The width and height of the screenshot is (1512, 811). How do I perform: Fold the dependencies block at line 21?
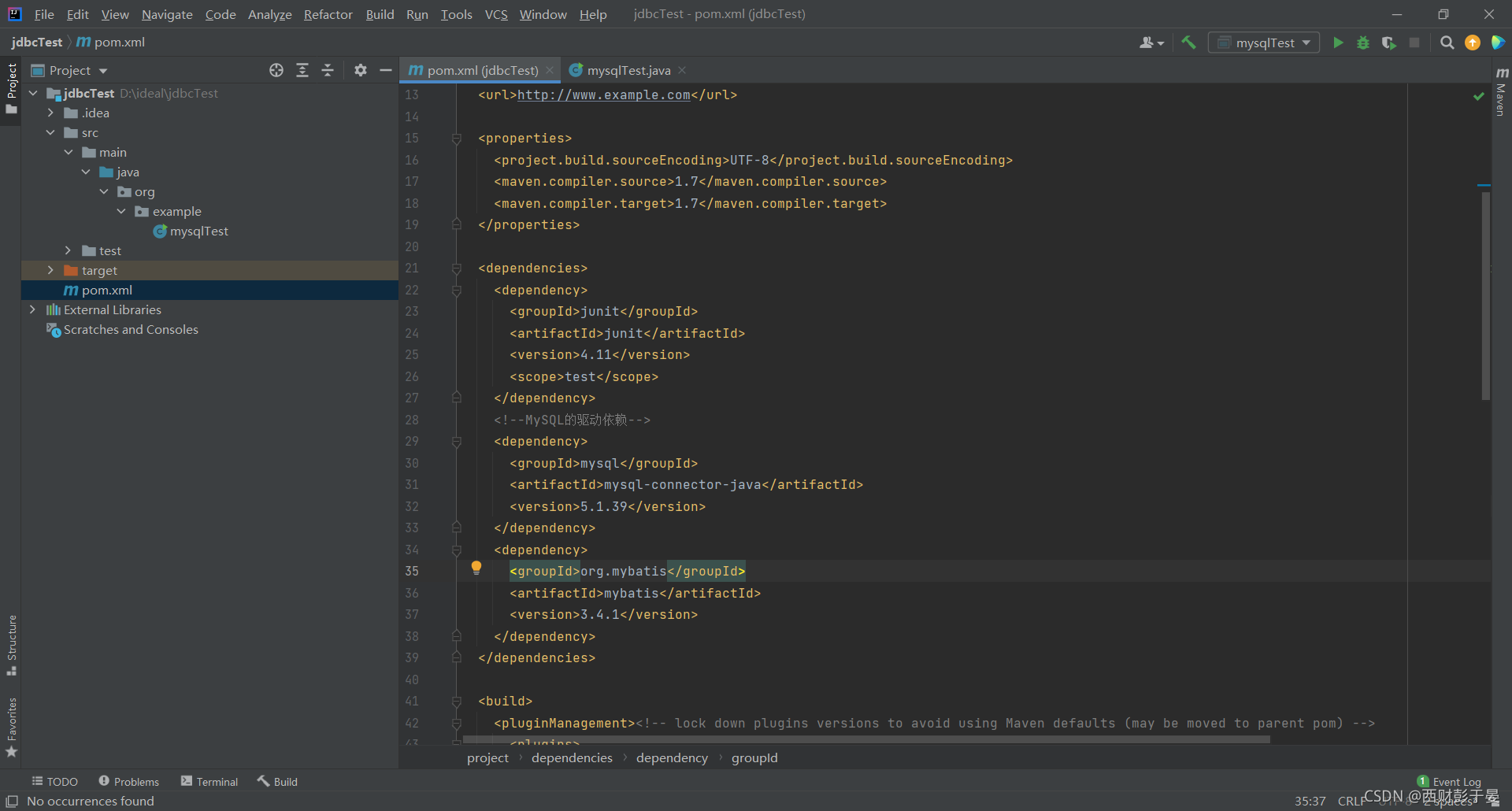tap(457, 268)
